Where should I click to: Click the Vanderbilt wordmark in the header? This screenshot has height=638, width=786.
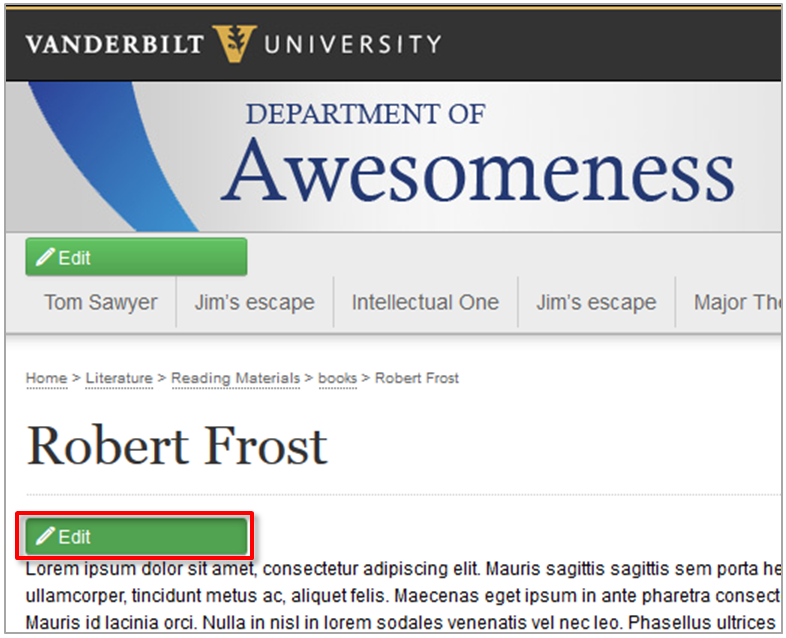114,44
